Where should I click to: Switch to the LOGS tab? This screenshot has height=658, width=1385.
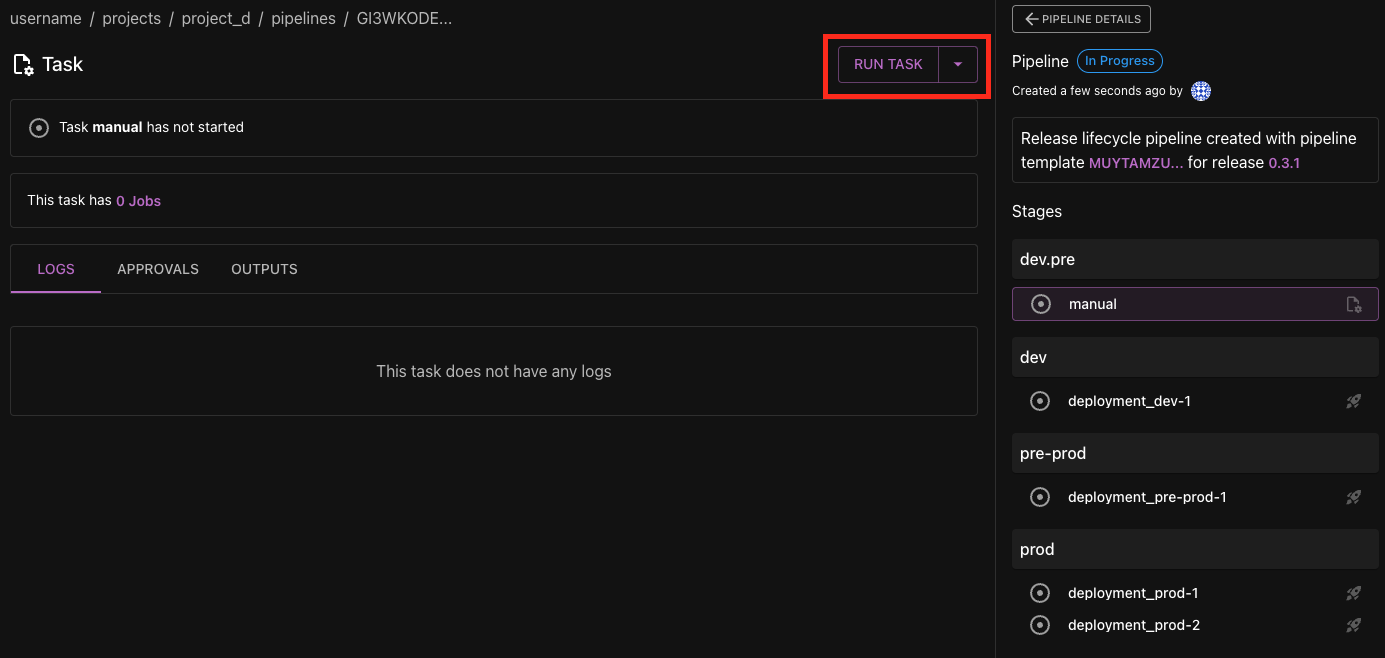56,269
